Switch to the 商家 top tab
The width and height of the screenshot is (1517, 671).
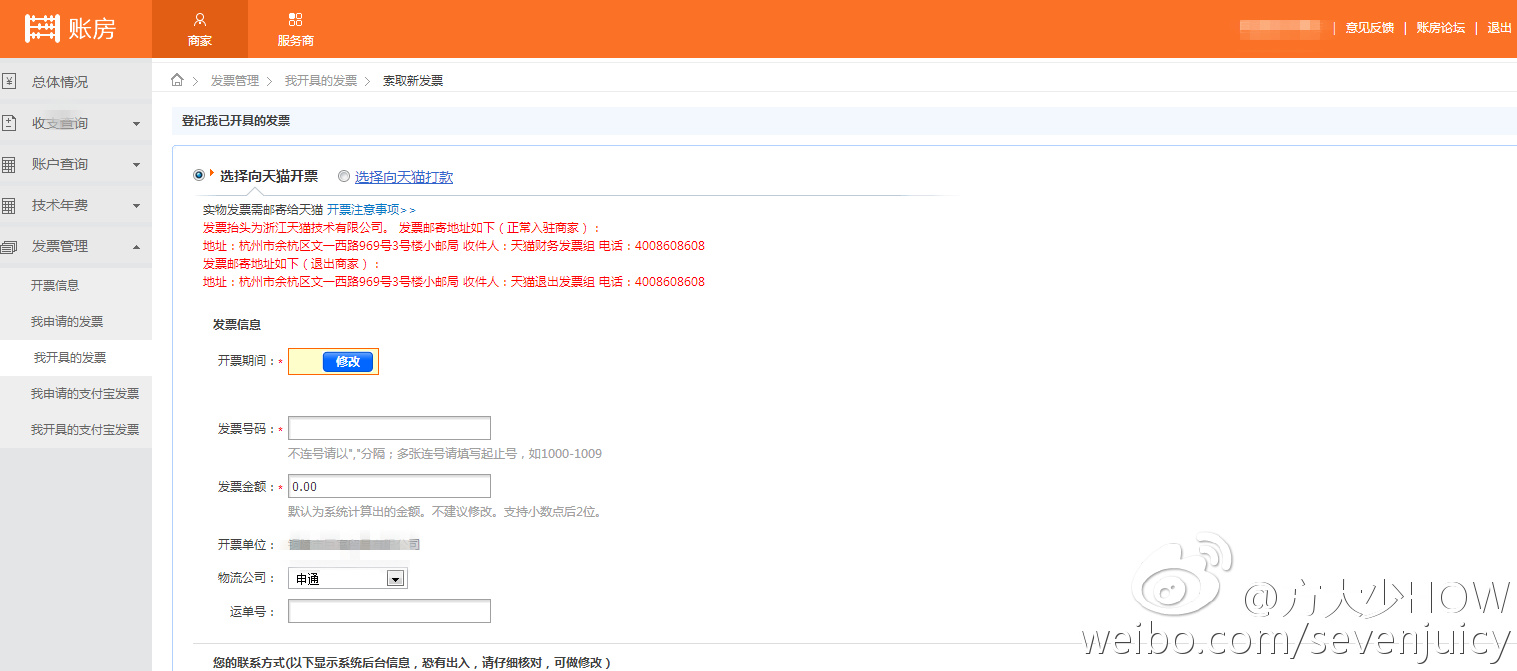pos(200,29)
